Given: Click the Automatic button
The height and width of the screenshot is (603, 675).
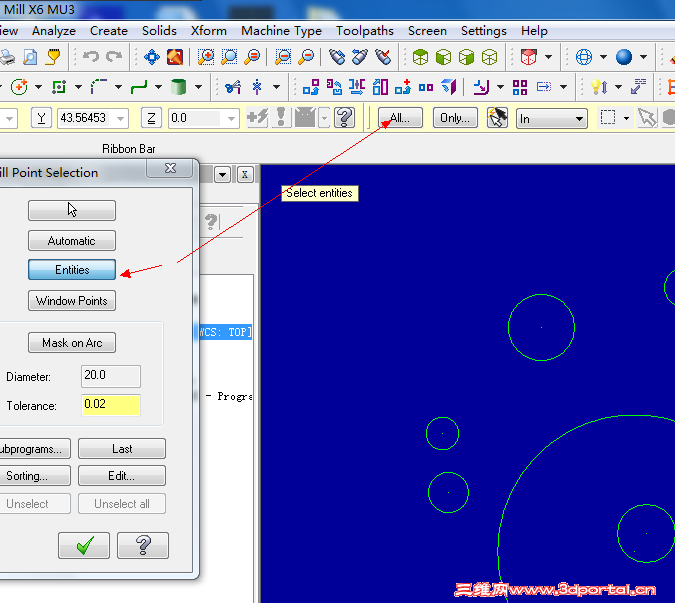Looking at the screenshot, I should [72, 241].
